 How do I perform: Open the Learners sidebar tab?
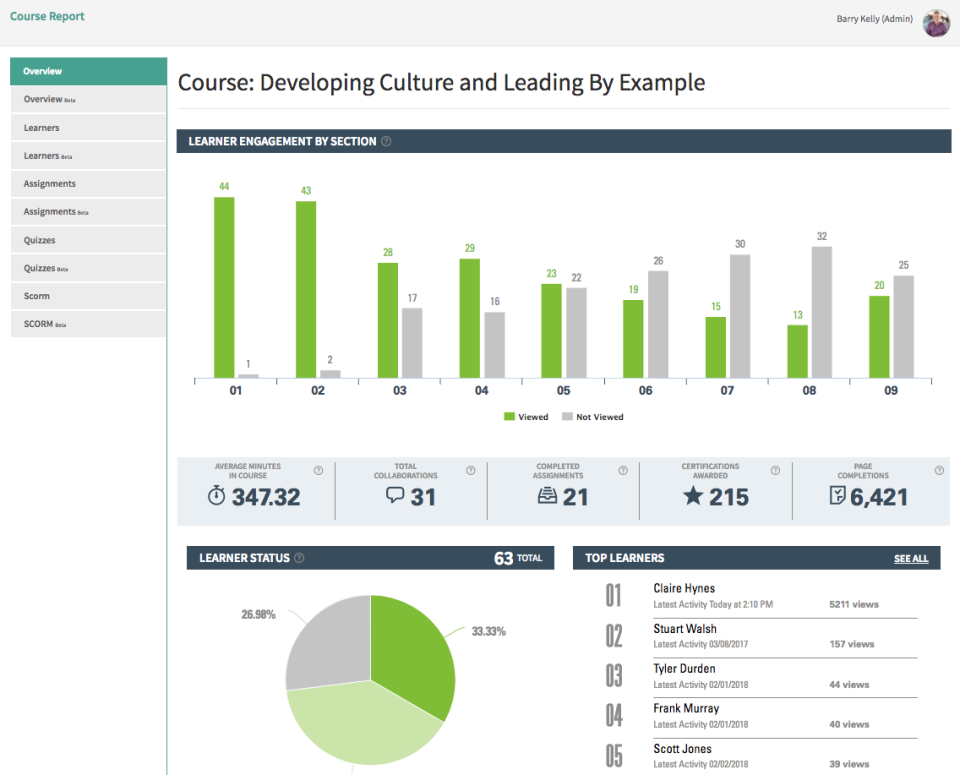tap(88, 128)
